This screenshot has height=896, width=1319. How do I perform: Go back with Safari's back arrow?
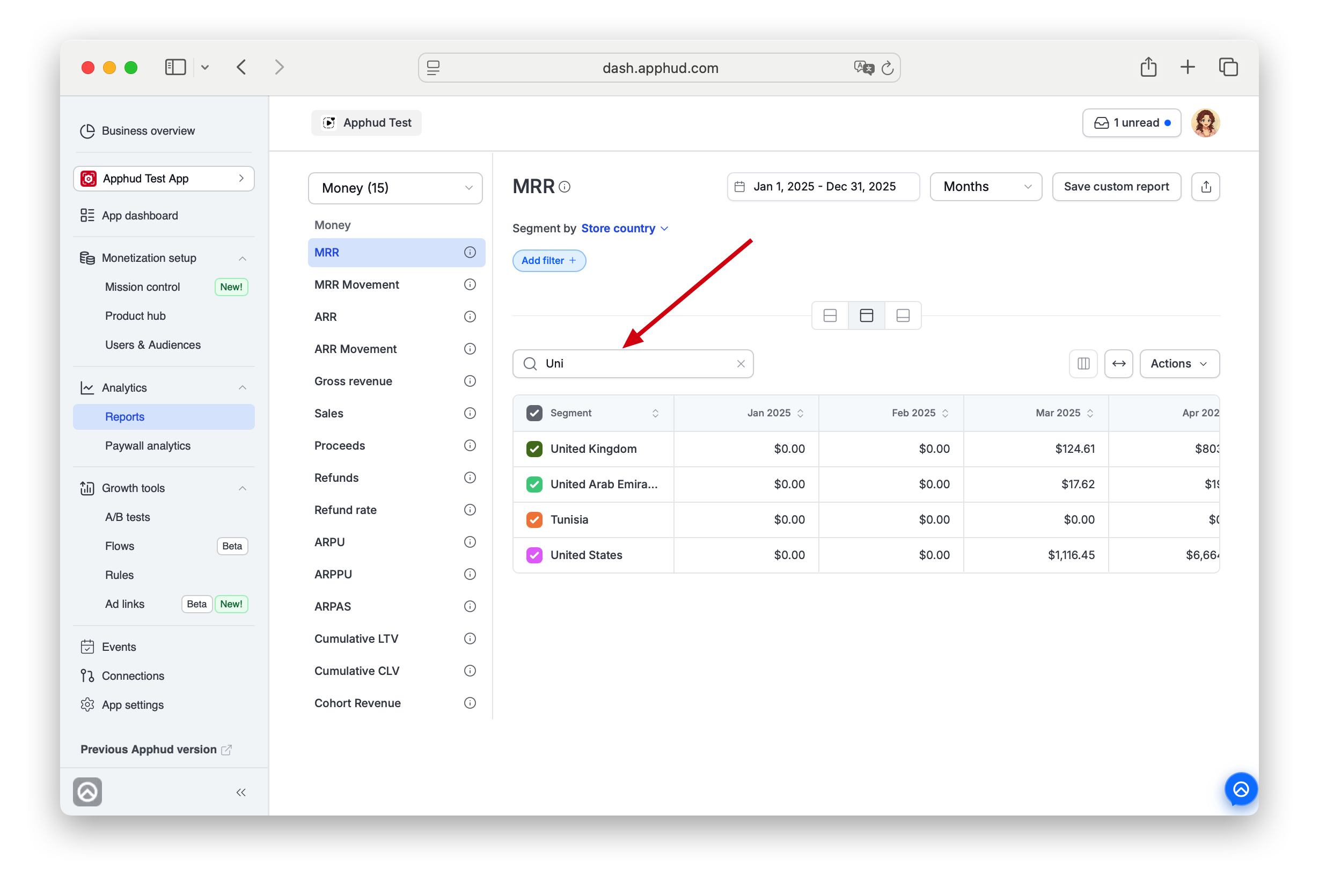coord(241,68)
